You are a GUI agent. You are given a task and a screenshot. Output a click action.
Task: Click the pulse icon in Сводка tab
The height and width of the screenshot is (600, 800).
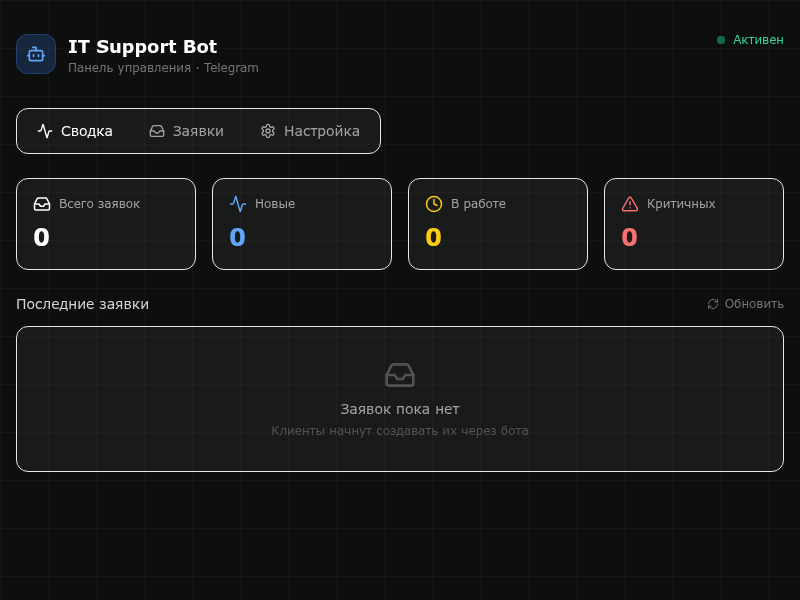(x=45, y=131)
